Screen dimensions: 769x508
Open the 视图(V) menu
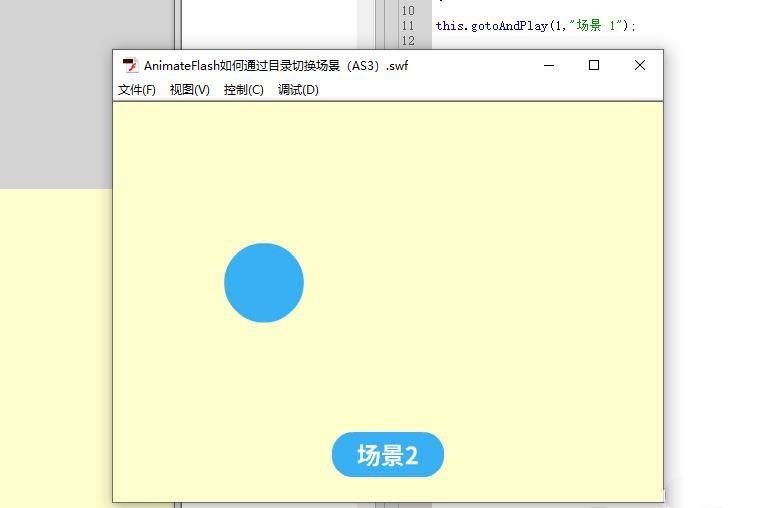coord(189,90)
